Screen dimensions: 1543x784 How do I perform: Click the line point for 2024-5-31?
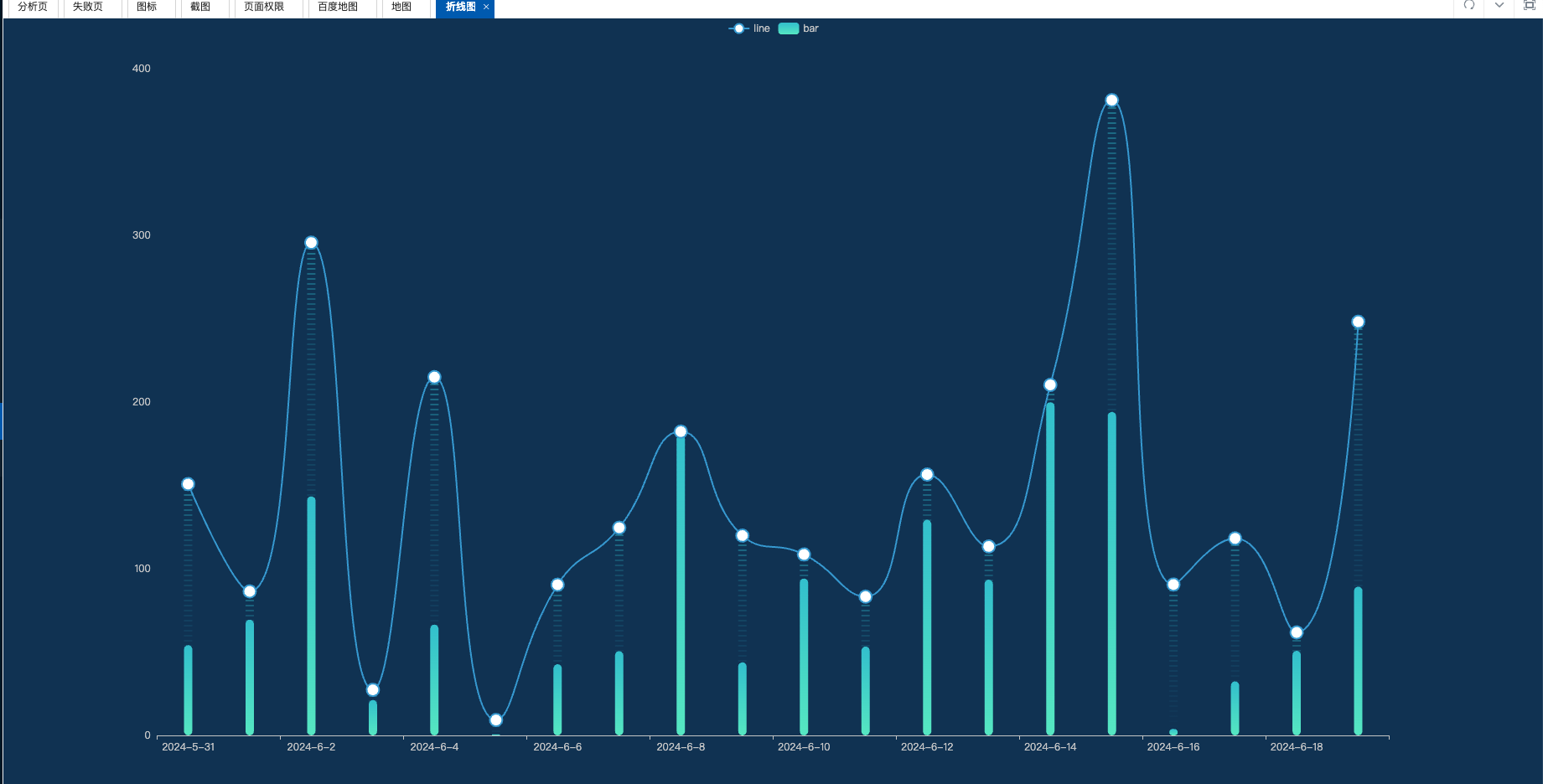pos(188,484)
